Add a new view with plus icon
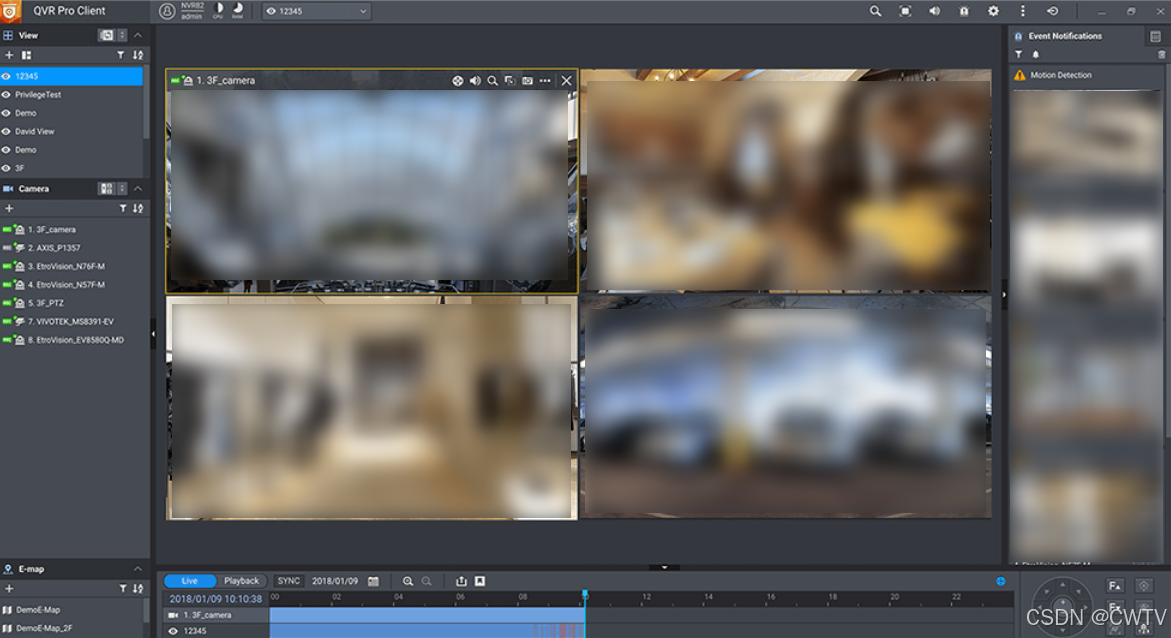 point(9,55)
